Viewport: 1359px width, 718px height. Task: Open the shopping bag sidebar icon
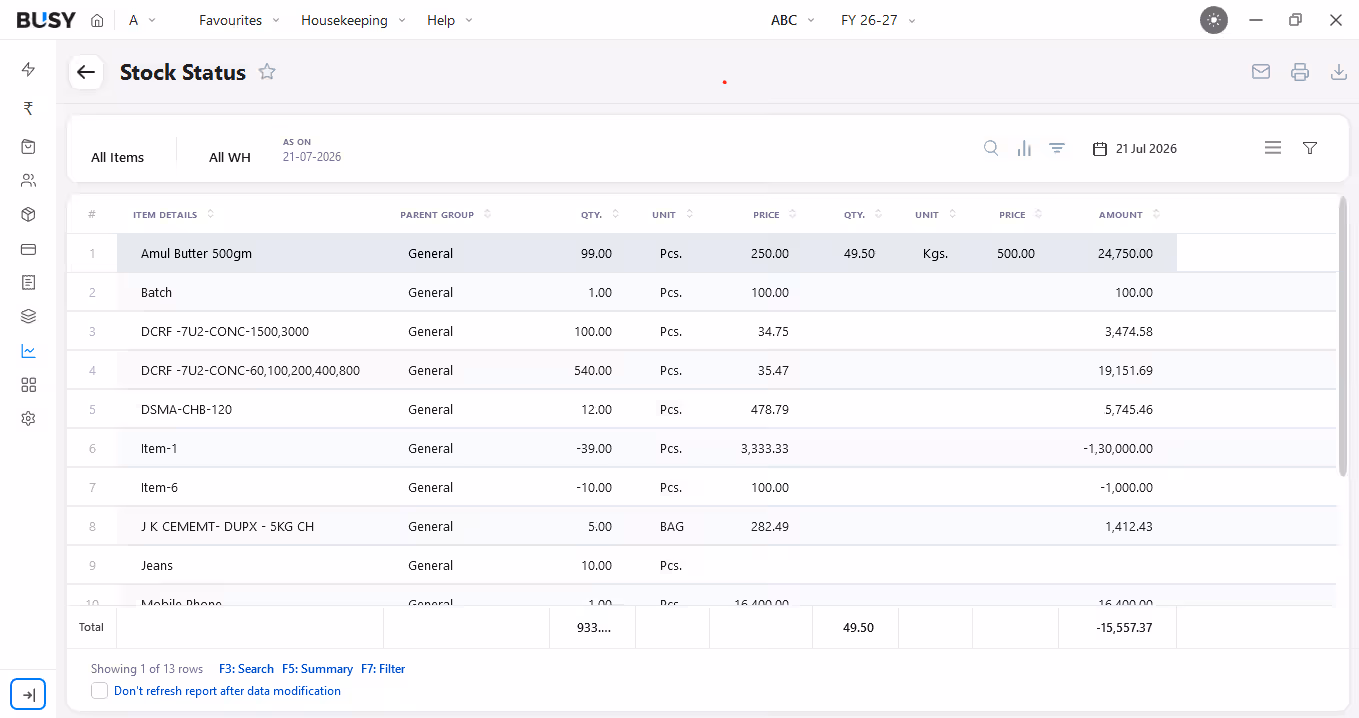(x=28, y=147)
